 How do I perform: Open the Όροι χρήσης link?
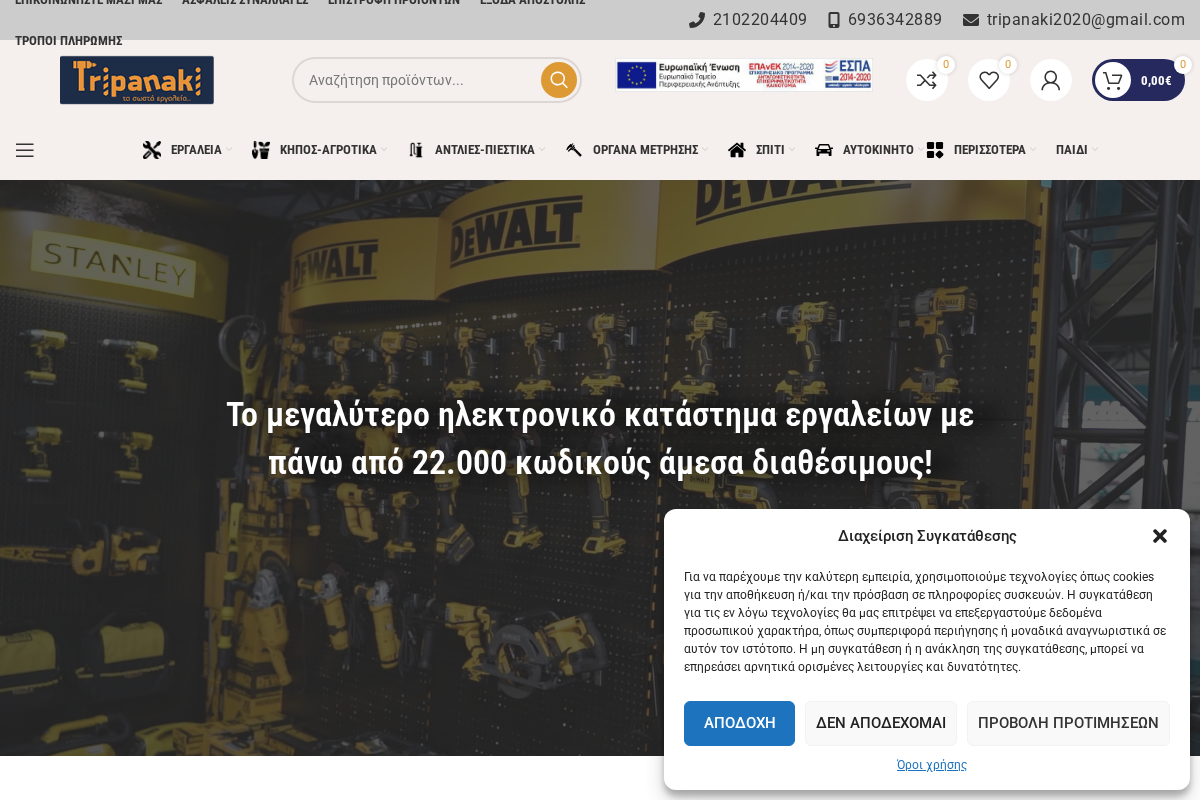coord(932,765)
